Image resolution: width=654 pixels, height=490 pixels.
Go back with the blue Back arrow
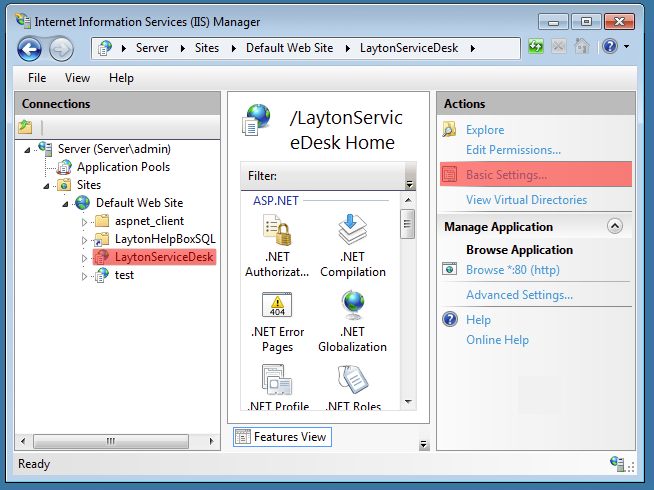tap(29, 50)
